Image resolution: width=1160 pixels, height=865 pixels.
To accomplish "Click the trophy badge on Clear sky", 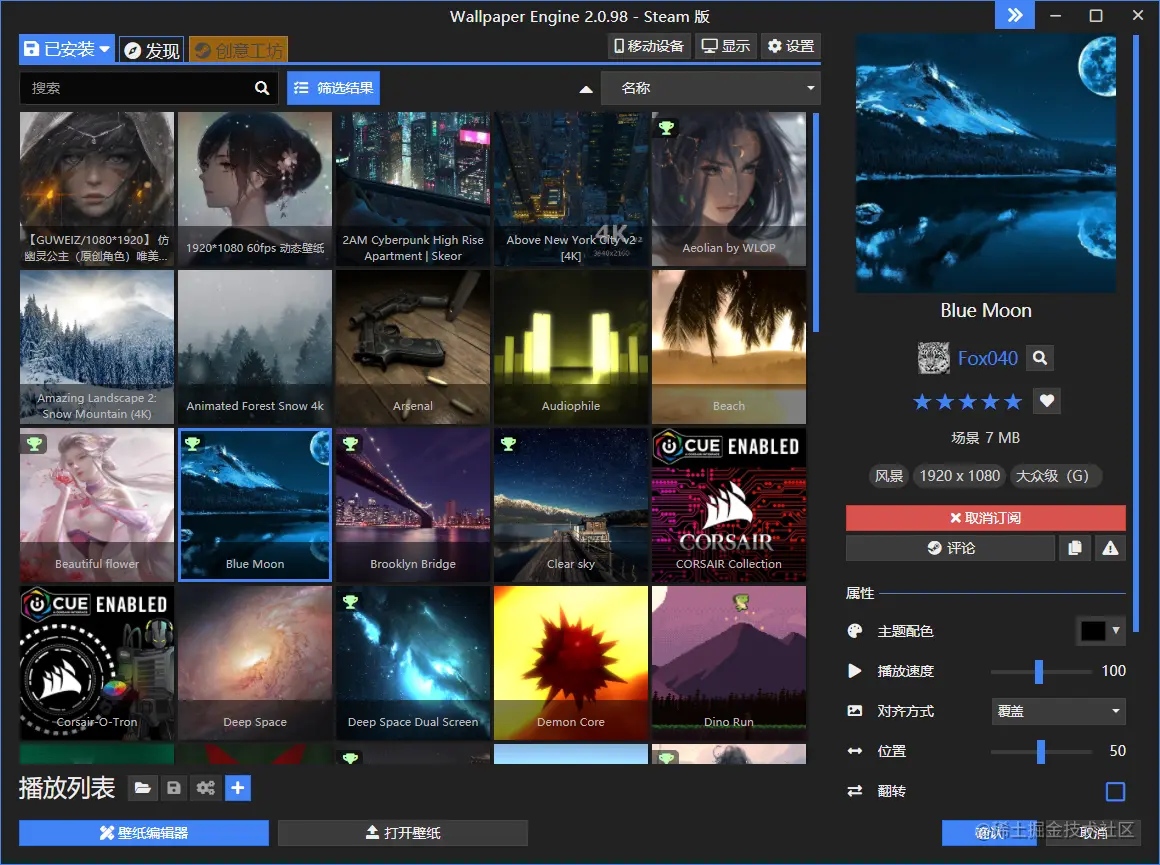I will [x=508, y=443].
